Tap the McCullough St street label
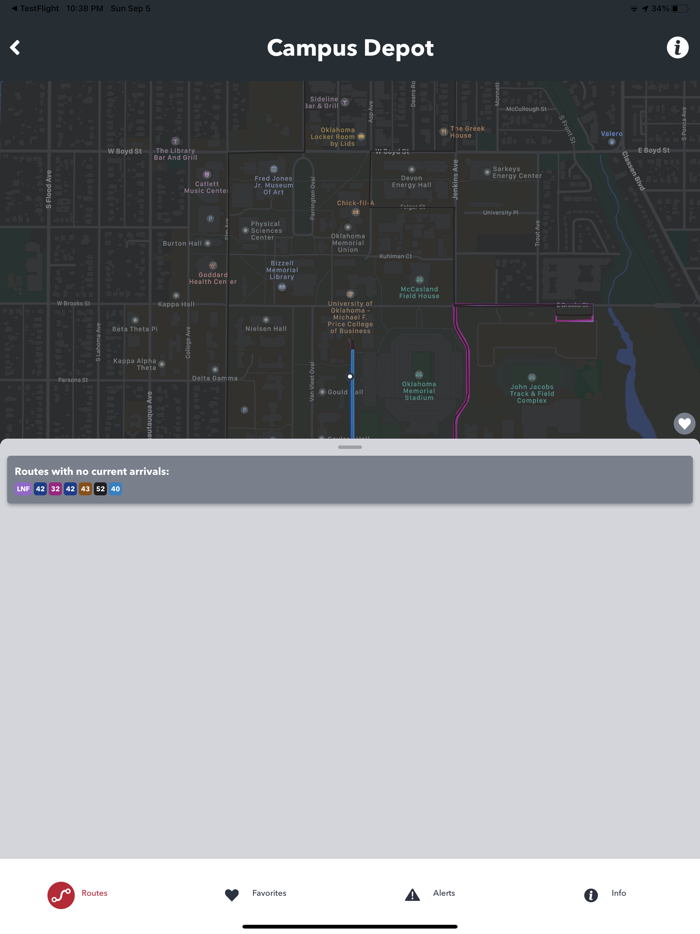Image resolution: width=700 pixels, height=934 pixels. tap(526, 109)
